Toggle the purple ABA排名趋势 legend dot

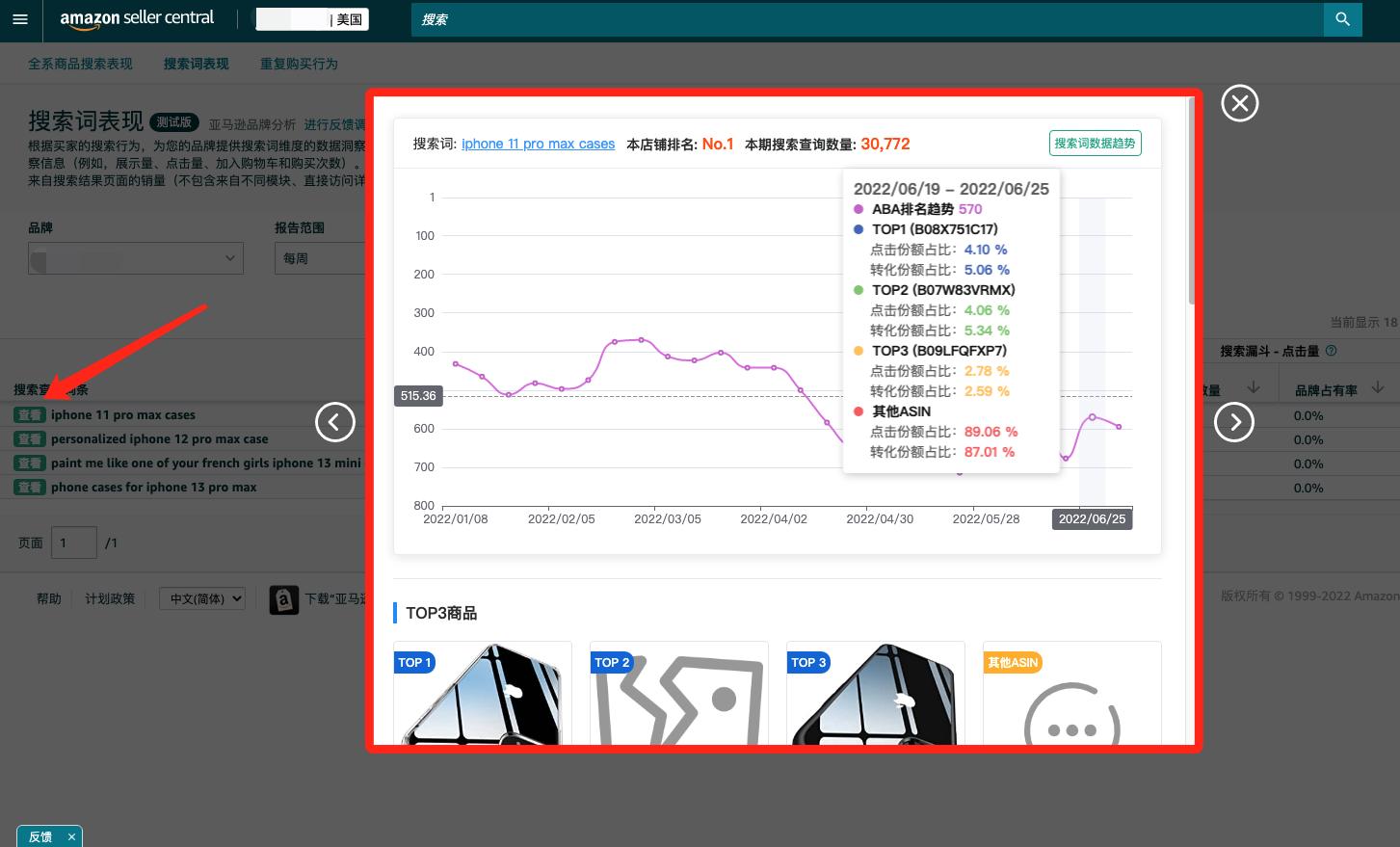point(858,209)
